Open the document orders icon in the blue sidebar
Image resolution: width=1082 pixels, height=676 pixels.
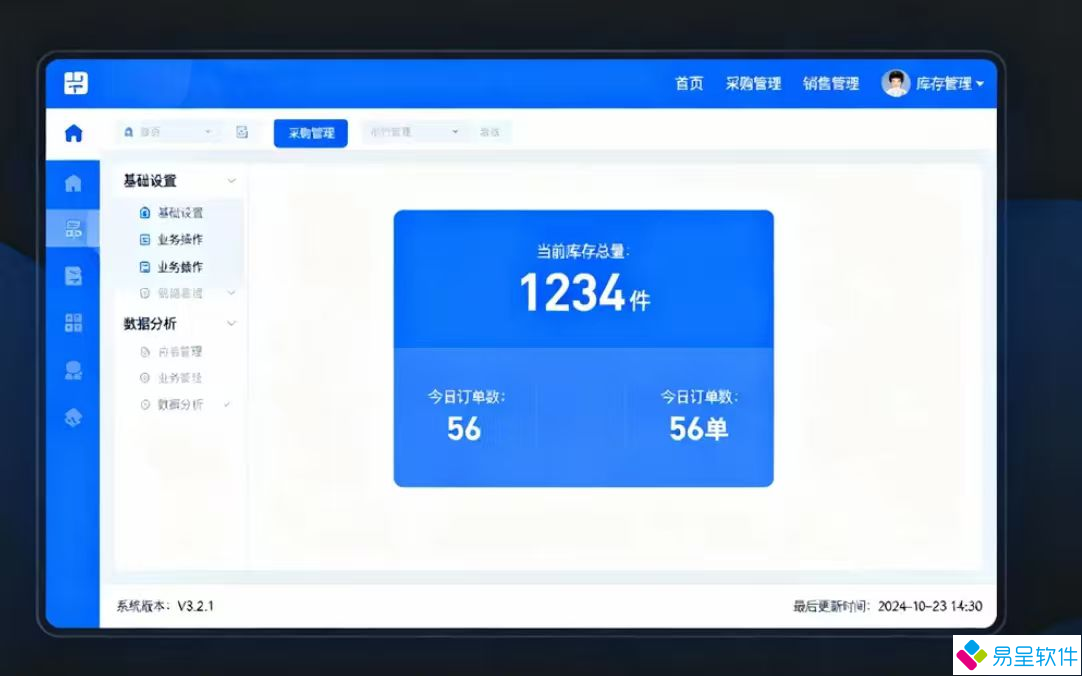point(73,276)
